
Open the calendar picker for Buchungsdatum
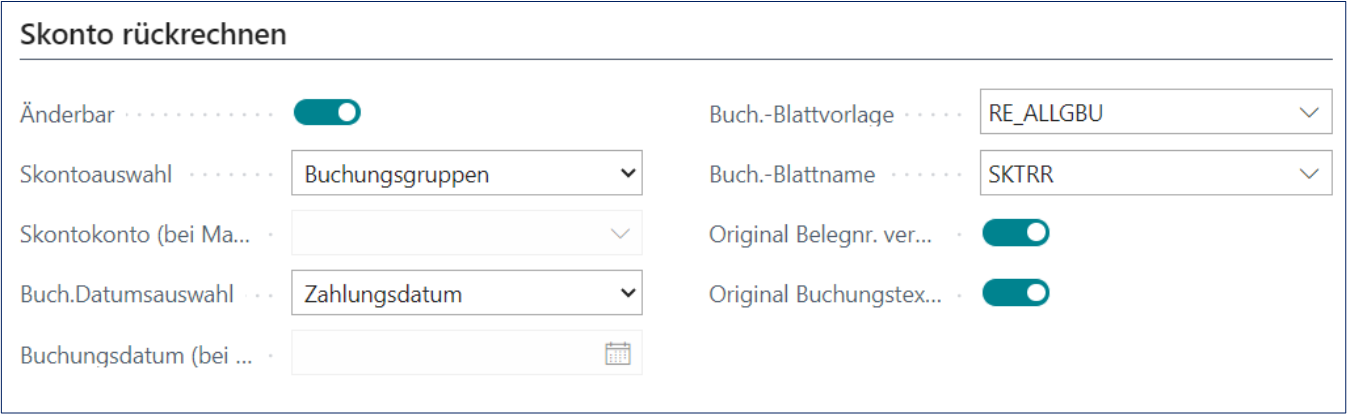[x=618, y=353]
